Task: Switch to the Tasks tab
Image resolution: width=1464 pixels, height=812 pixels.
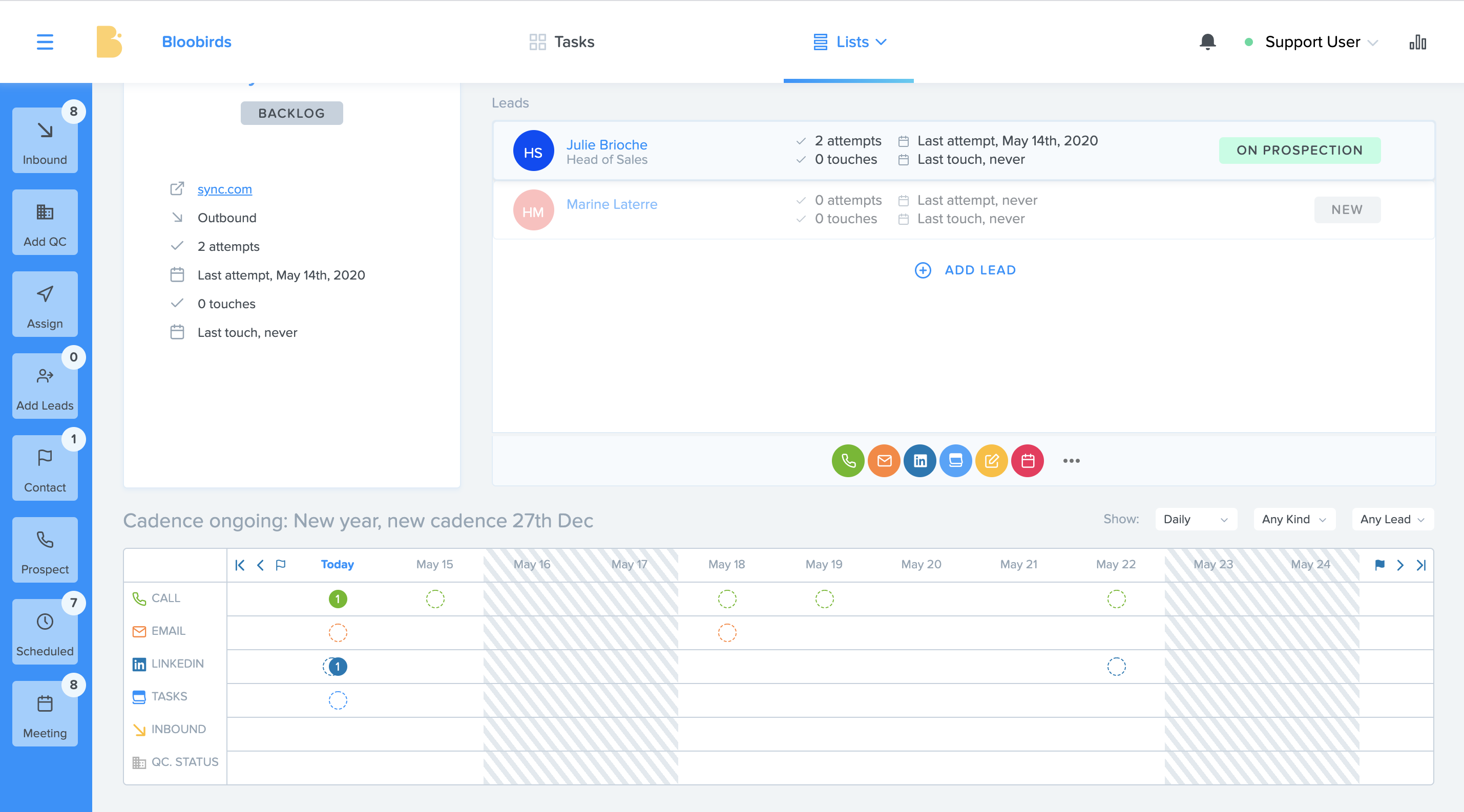Action: pos(561,42)
